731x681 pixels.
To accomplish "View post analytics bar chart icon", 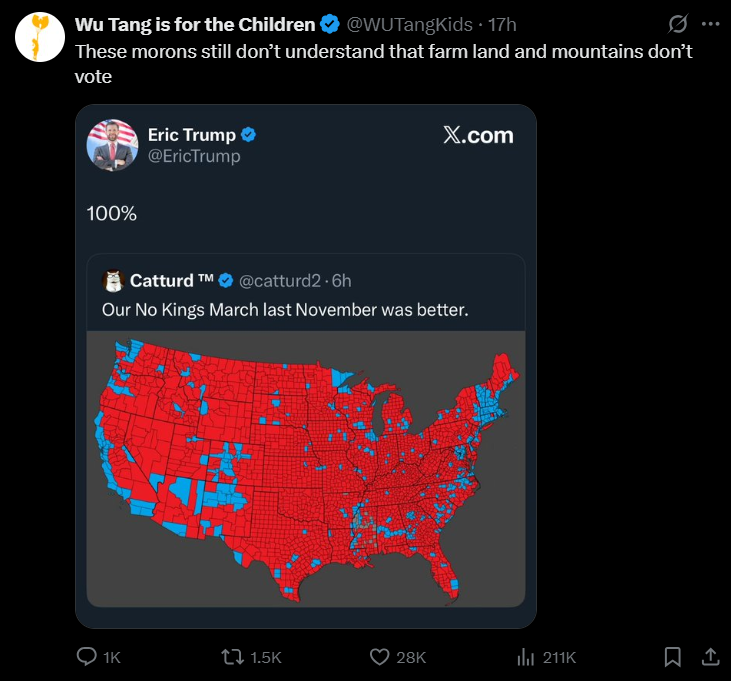I will (x=525, y=657).
